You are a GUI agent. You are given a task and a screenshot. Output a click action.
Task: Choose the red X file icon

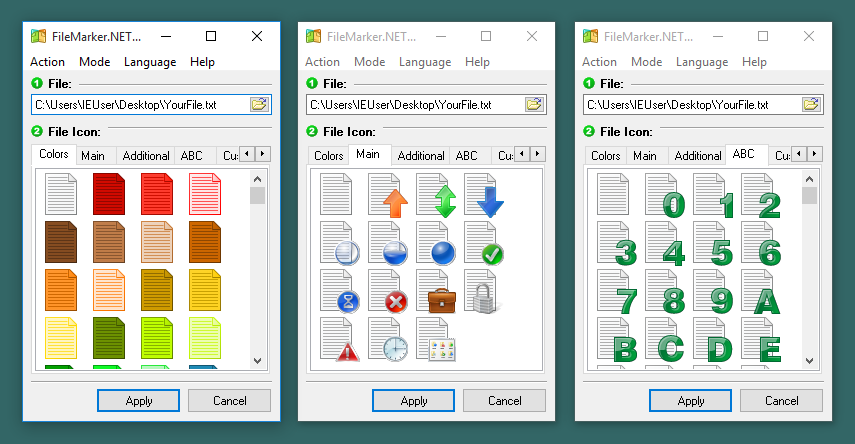click(x=388, y=291)
